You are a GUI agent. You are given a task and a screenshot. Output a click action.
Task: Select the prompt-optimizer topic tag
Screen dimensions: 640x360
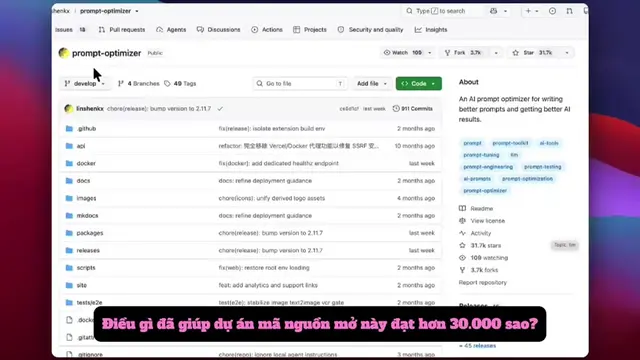tap(485, 191)
